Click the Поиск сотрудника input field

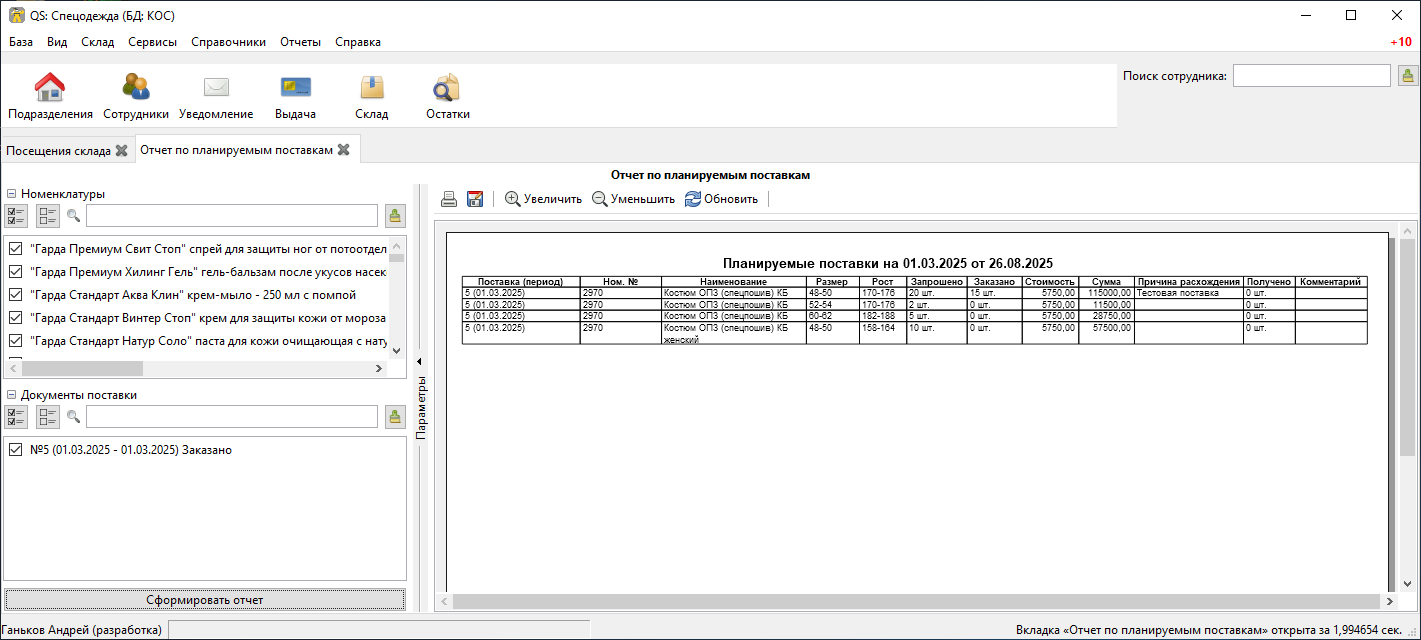pos(1311,76)
